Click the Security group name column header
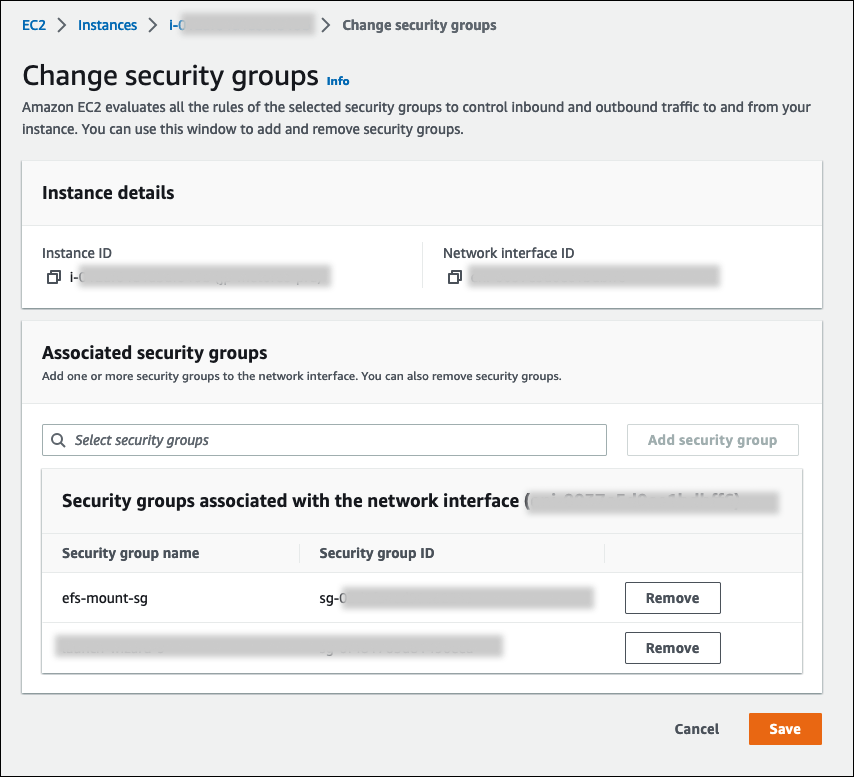This screenshot has width=854, height=777. pos(130,553)
